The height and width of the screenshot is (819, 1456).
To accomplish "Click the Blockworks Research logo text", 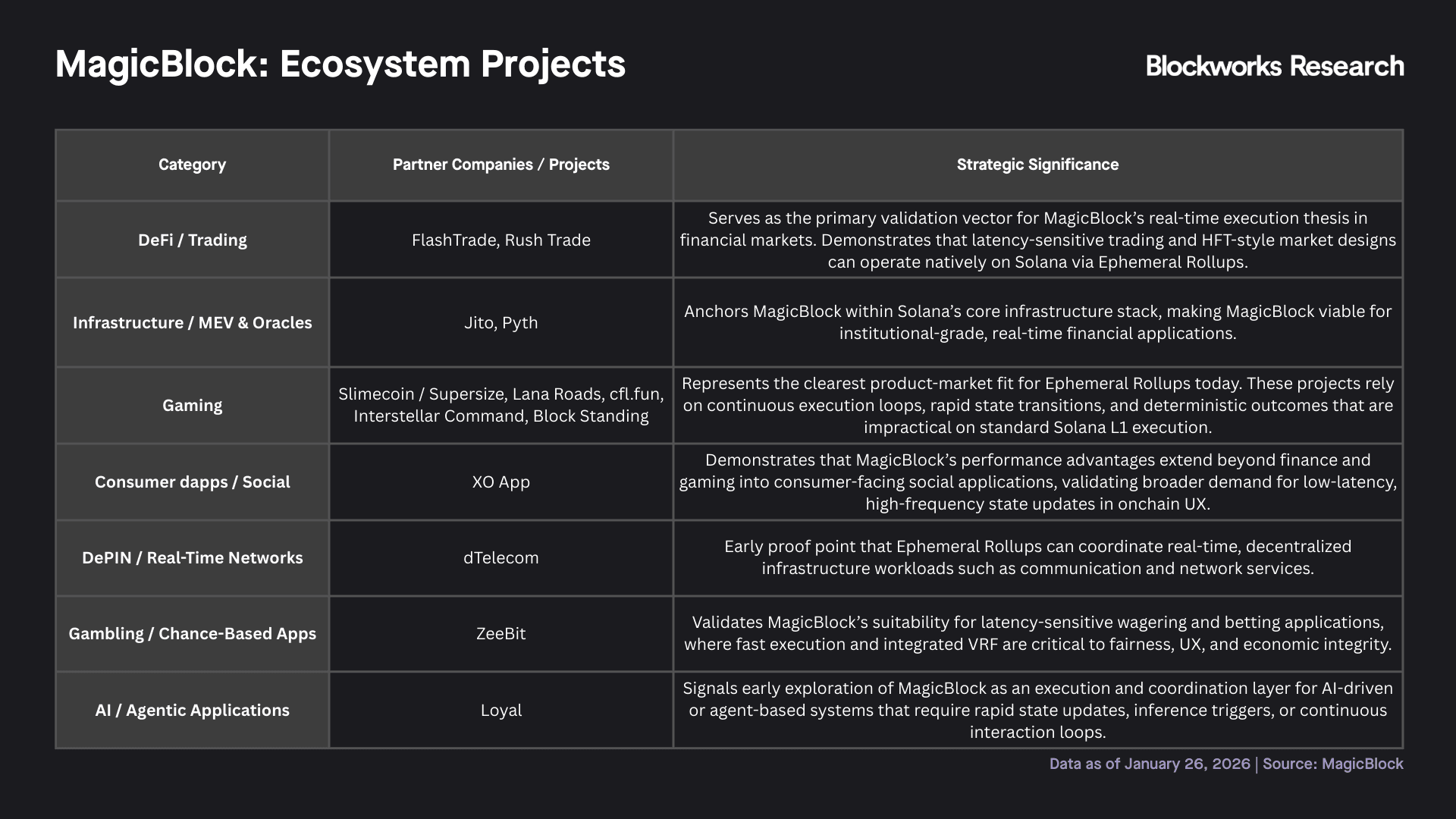I will tap(1275, 66).
